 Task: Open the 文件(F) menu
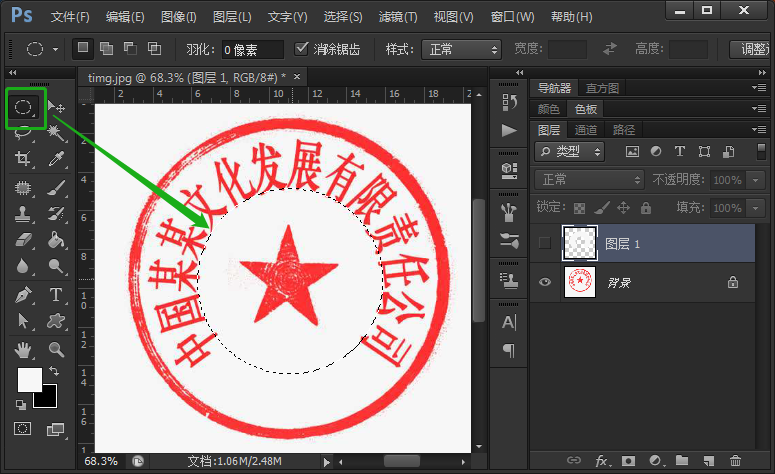(70, 17)
